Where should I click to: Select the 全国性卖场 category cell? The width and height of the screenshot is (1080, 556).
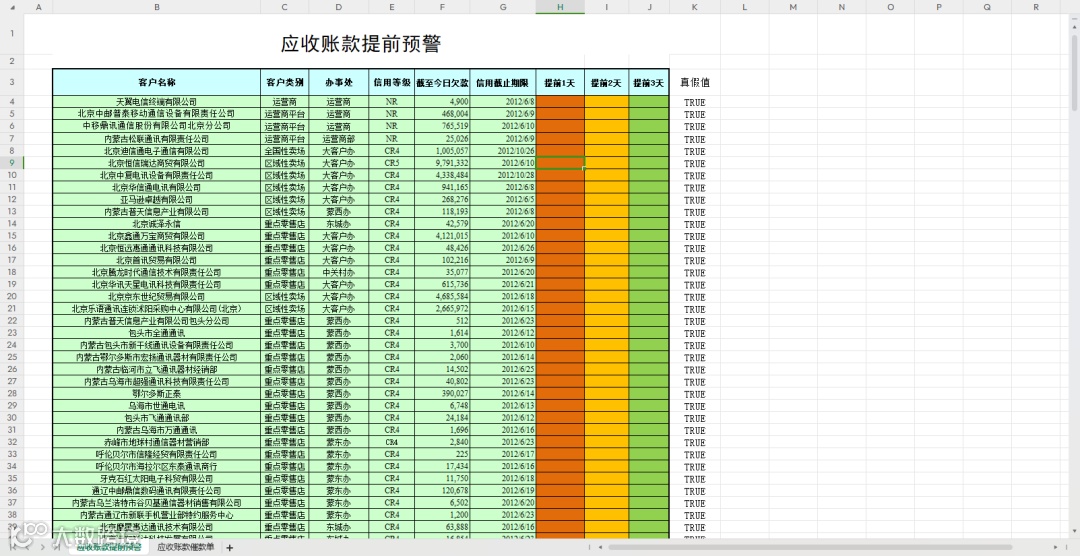pos(284,151)
